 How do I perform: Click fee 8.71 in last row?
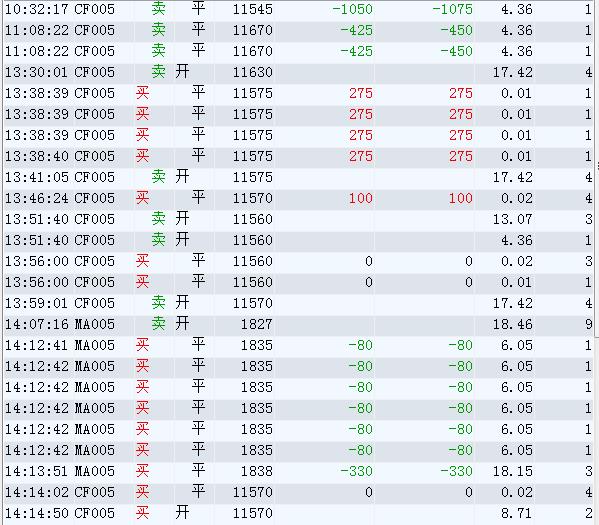click(x=516, y=513)
